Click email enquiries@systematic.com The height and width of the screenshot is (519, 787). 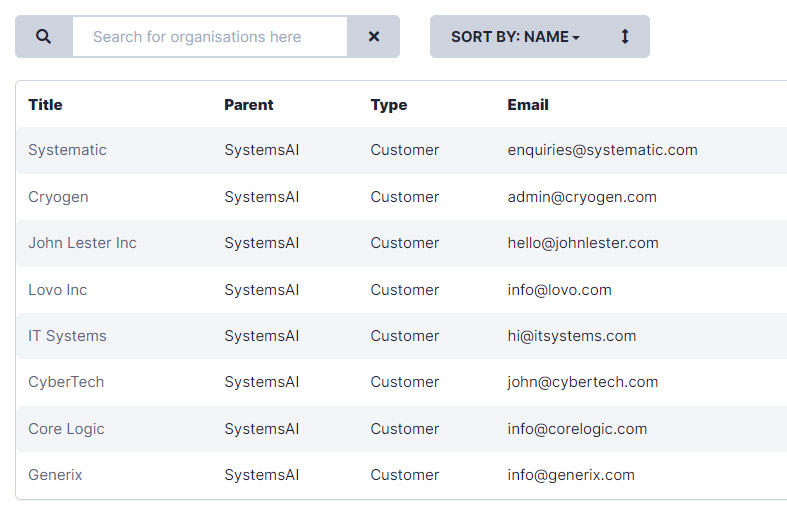point(602,150)
